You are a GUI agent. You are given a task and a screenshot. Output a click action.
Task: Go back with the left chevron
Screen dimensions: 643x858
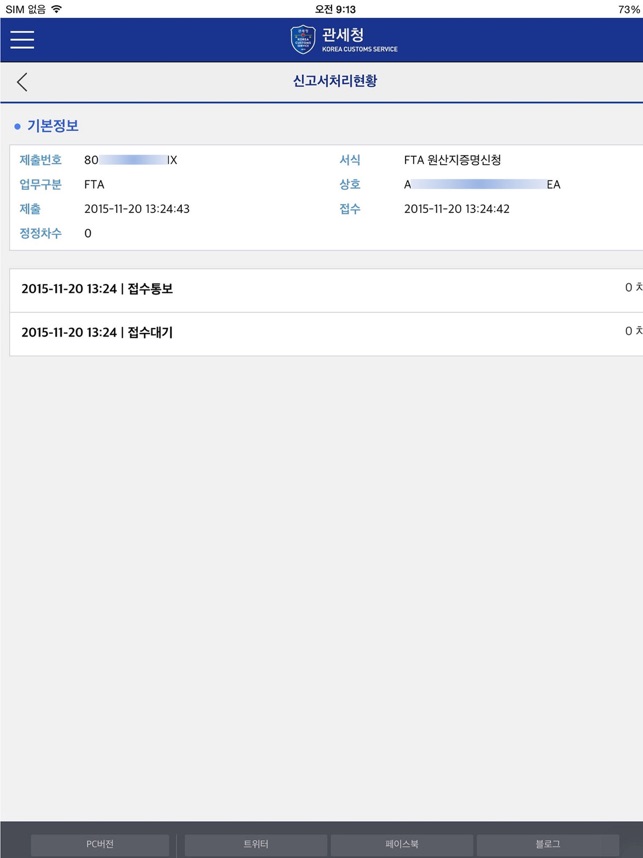[22, 82]
